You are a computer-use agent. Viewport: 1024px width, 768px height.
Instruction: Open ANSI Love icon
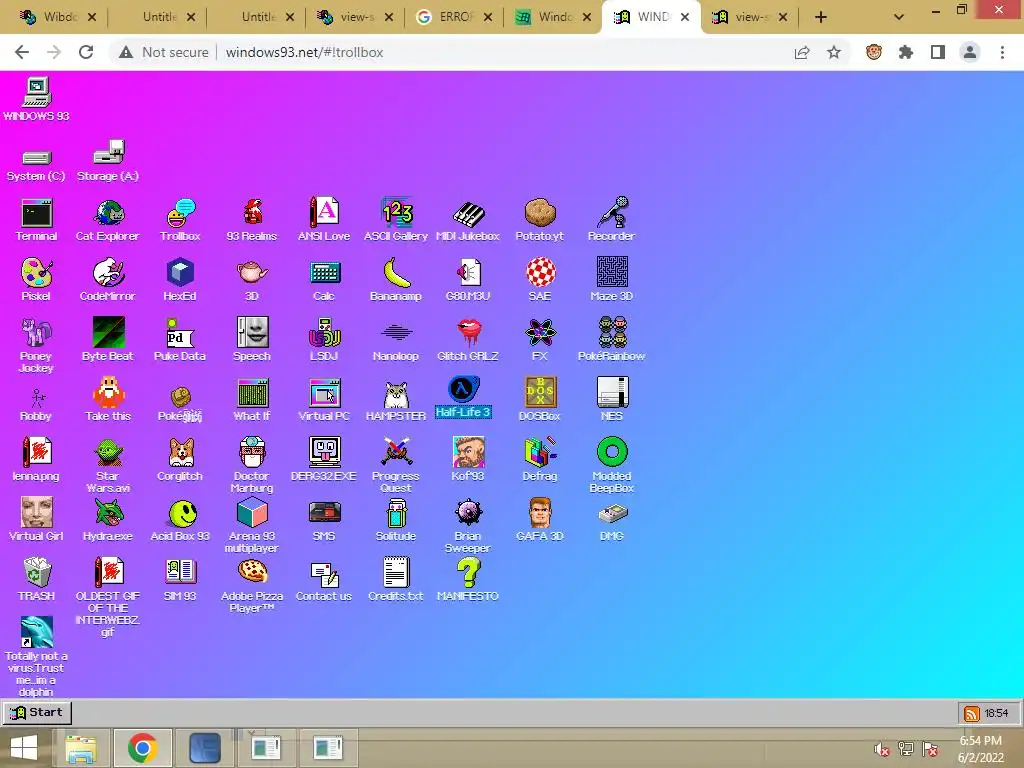point(324,220)
